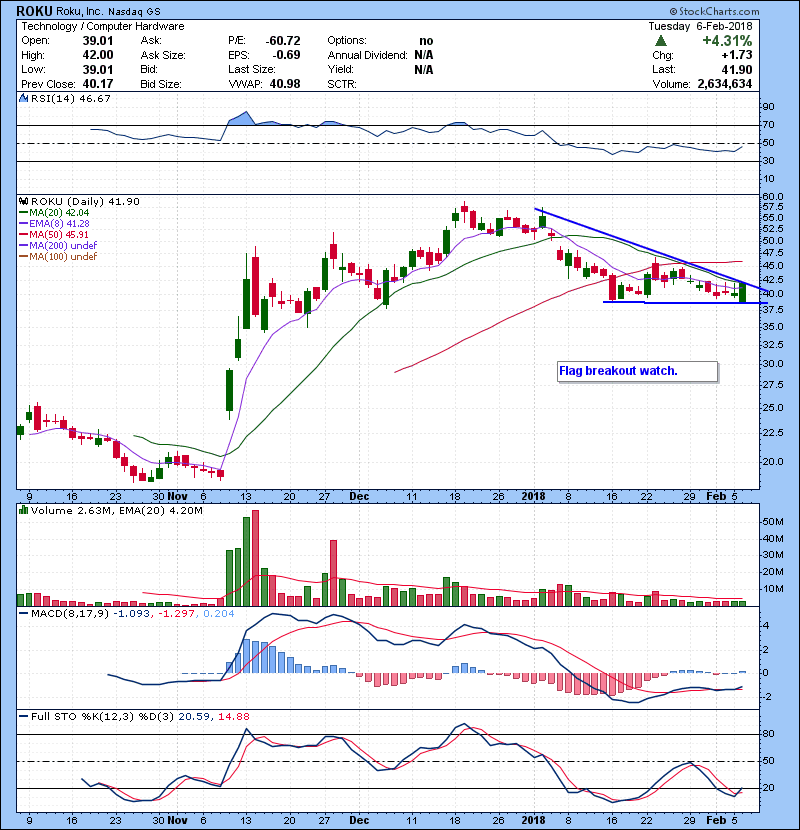Click the stochastic %D value 14.88

click(233, 716)
